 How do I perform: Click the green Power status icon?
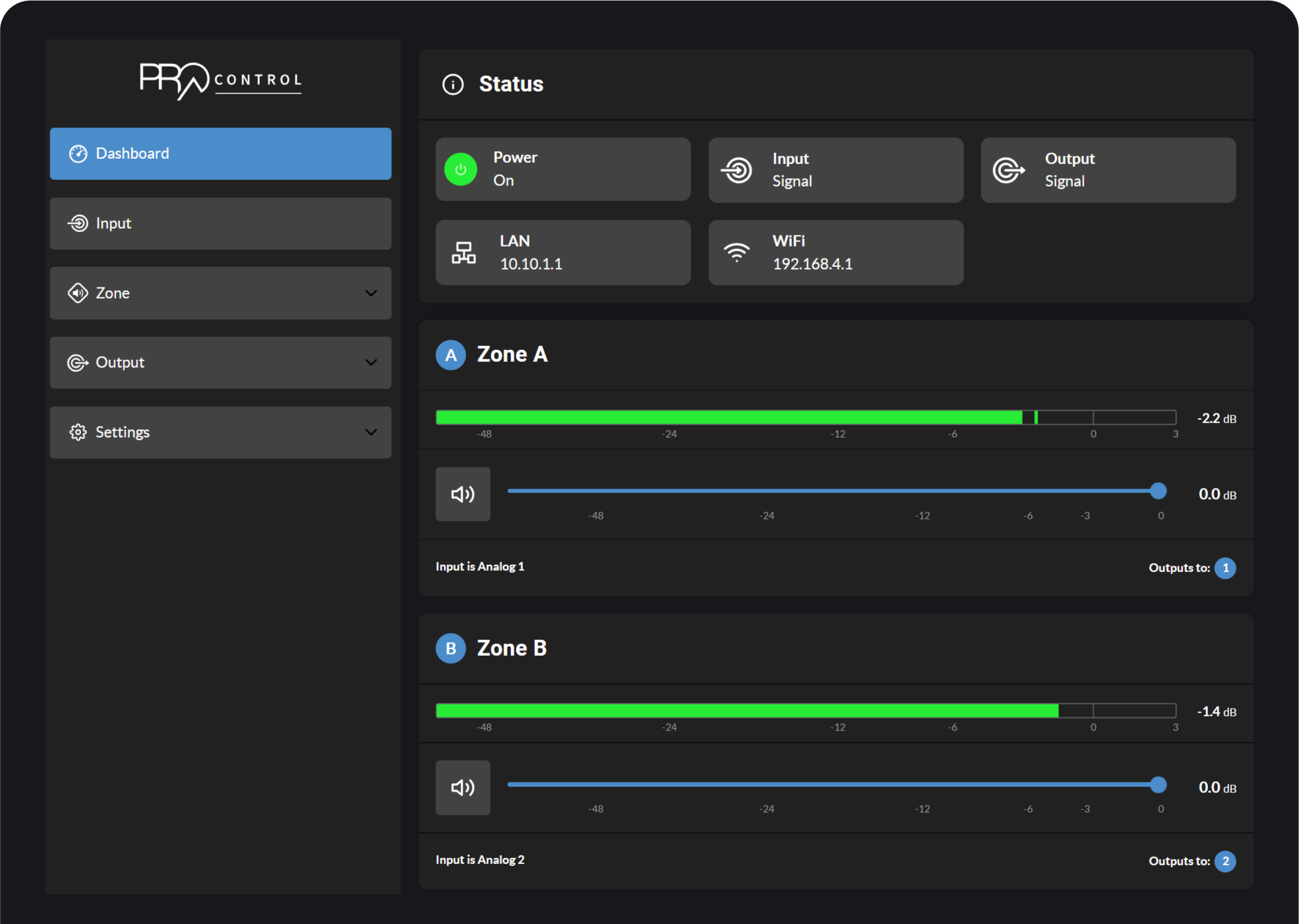(x=460, y=169)
